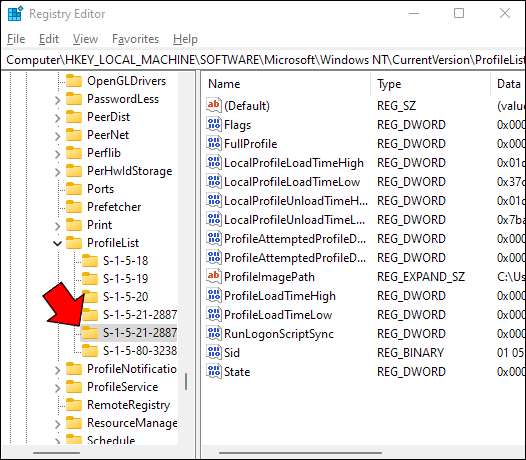Select the LocalProfileUnloadTimeL... value name

294,220
